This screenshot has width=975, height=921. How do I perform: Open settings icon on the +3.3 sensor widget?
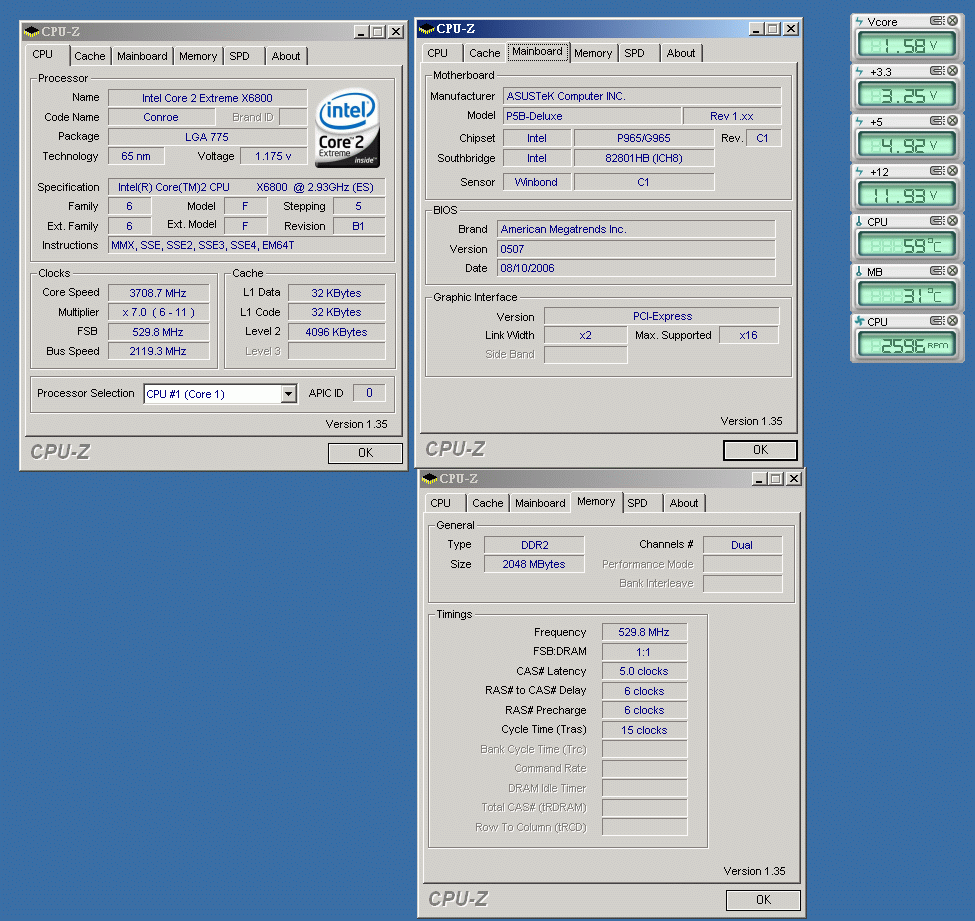937,71
